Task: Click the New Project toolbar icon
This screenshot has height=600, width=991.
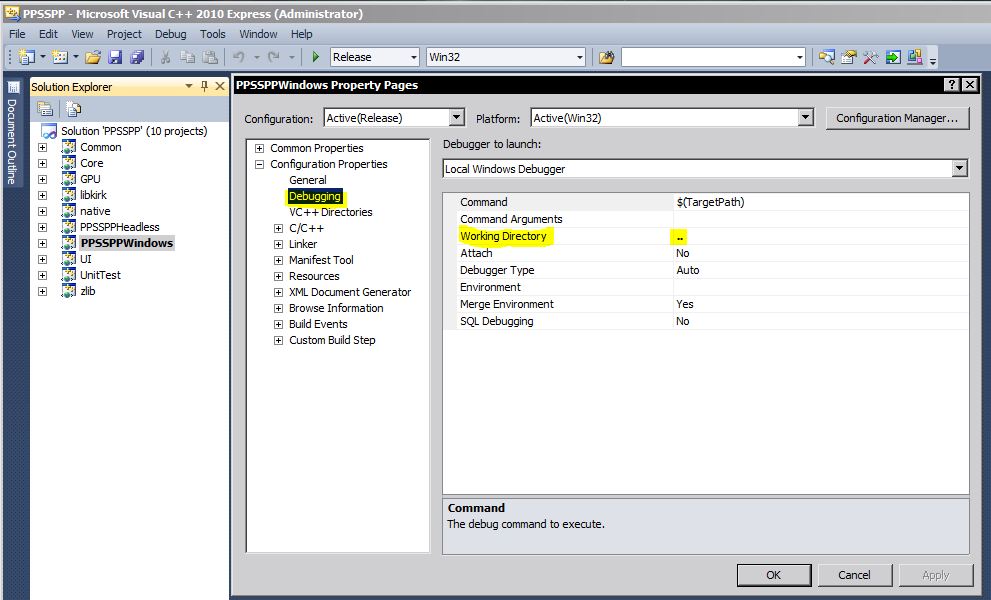Action: pyautogui.click(x=26, y=58)
